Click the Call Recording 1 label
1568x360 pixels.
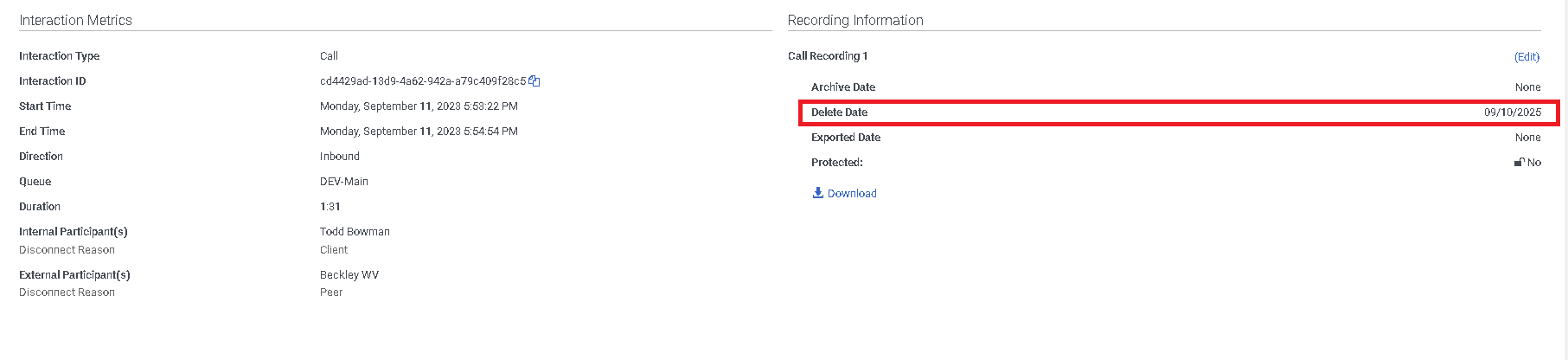coord(828,56)
